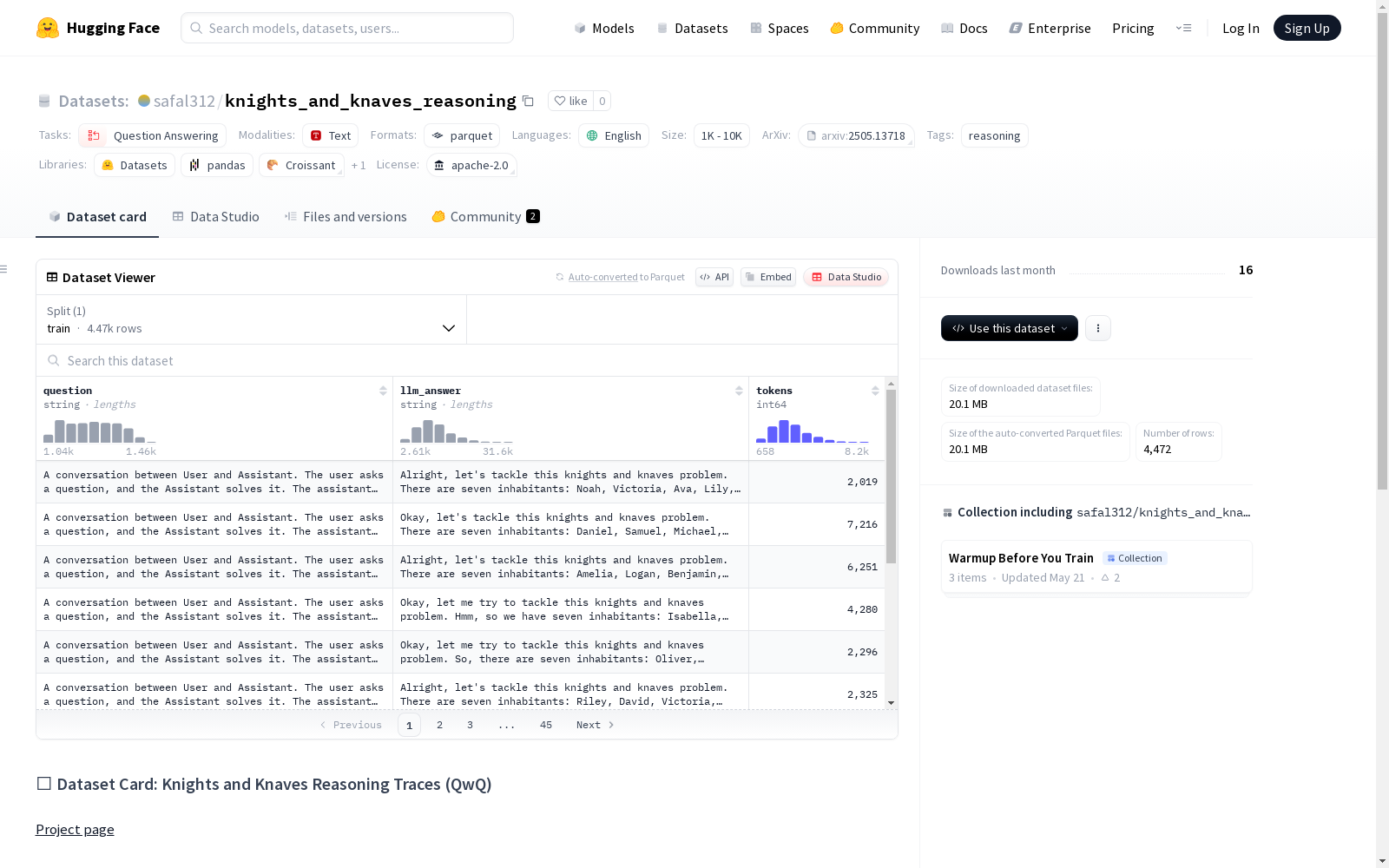Click the Text modality tag
Image resolution: width=1389 pixels, height=868 pixels.
tap(330, 135)
